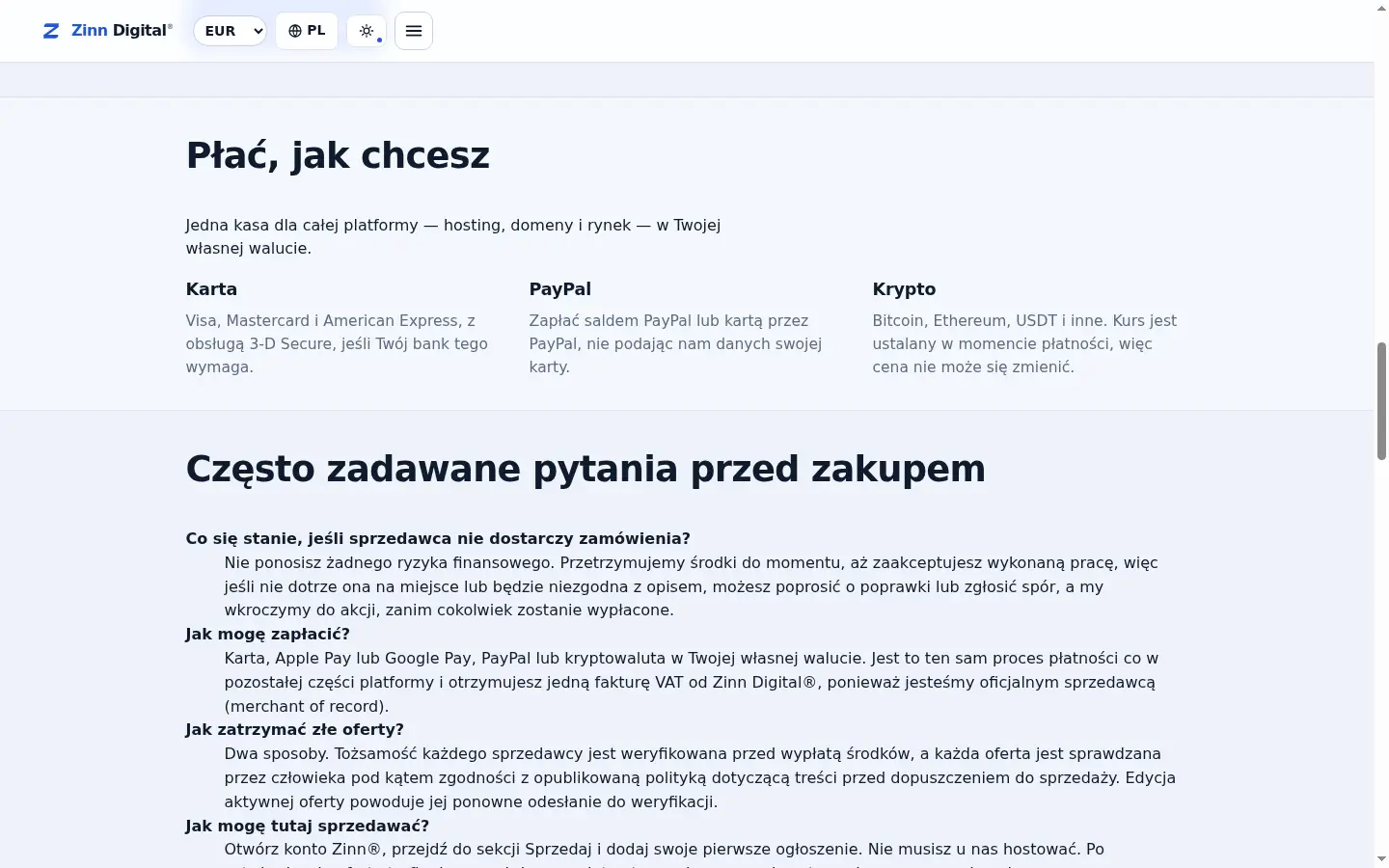The image size is (1389, 868).
Task: Click the answer starting "Dwa sposoby. Tożsamość każdego sprzedawcy"
Action: point(700,777)
